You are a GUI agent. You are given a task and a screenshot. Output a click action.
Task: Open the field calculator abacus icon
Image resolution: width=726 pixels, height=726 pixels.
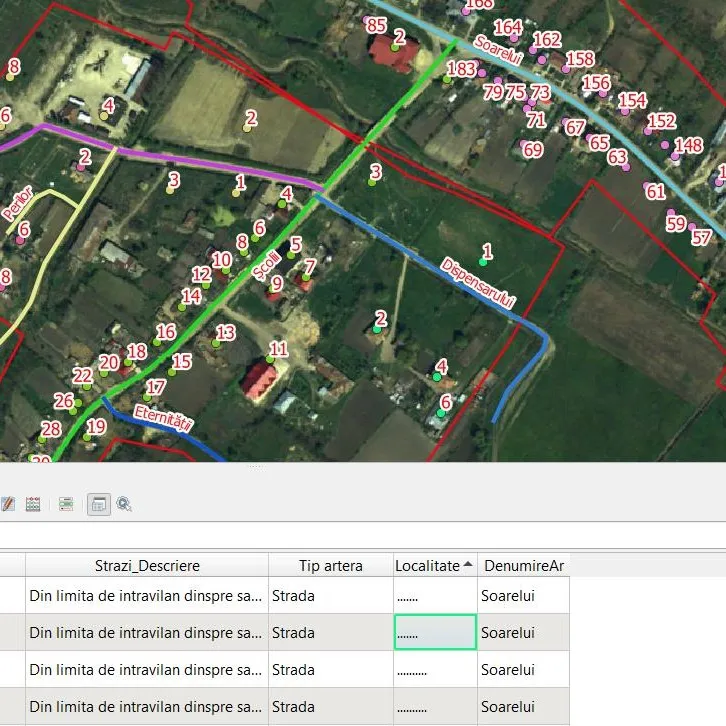click(x=33, y=504)
